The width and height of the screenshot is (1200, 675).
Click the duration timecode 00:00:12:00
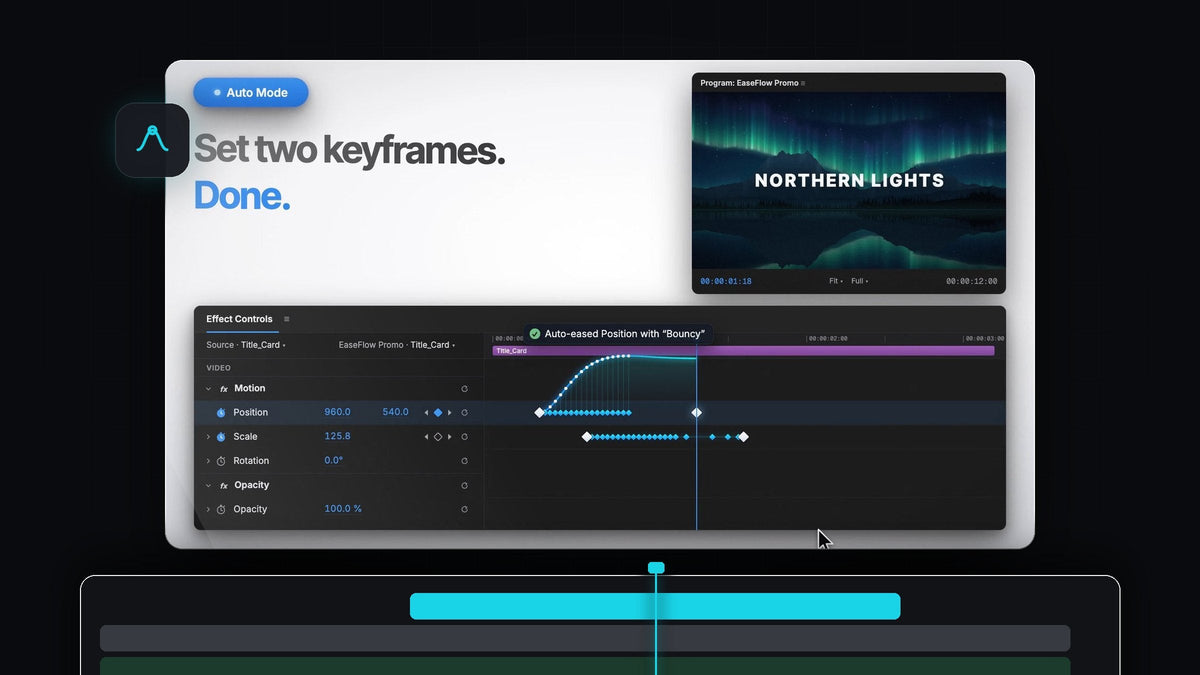coord(972,281)
